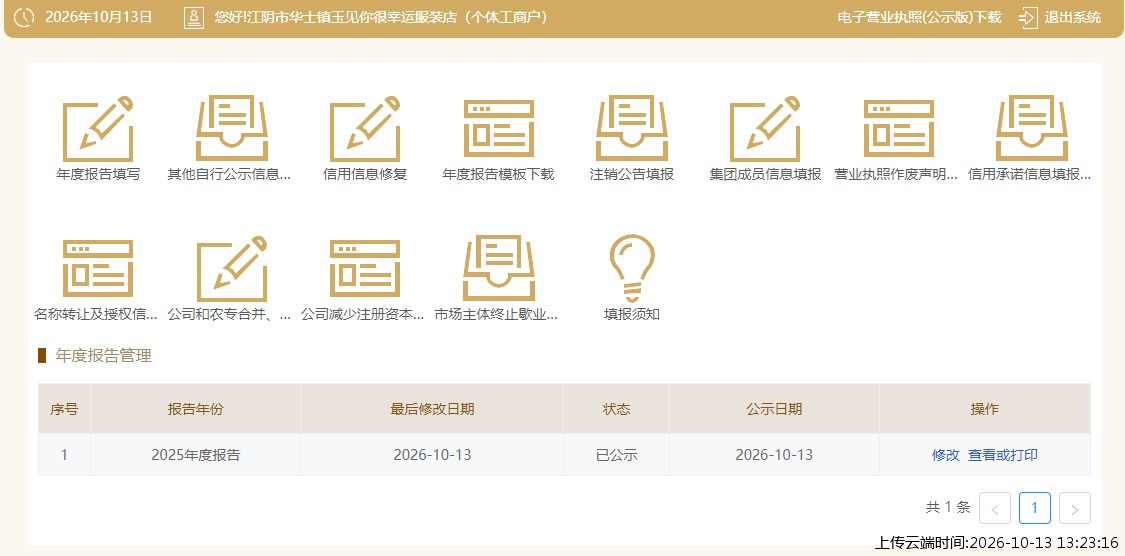Click the user profile icon in header
Screen dimensions: 1125x556
click(194, 17)
